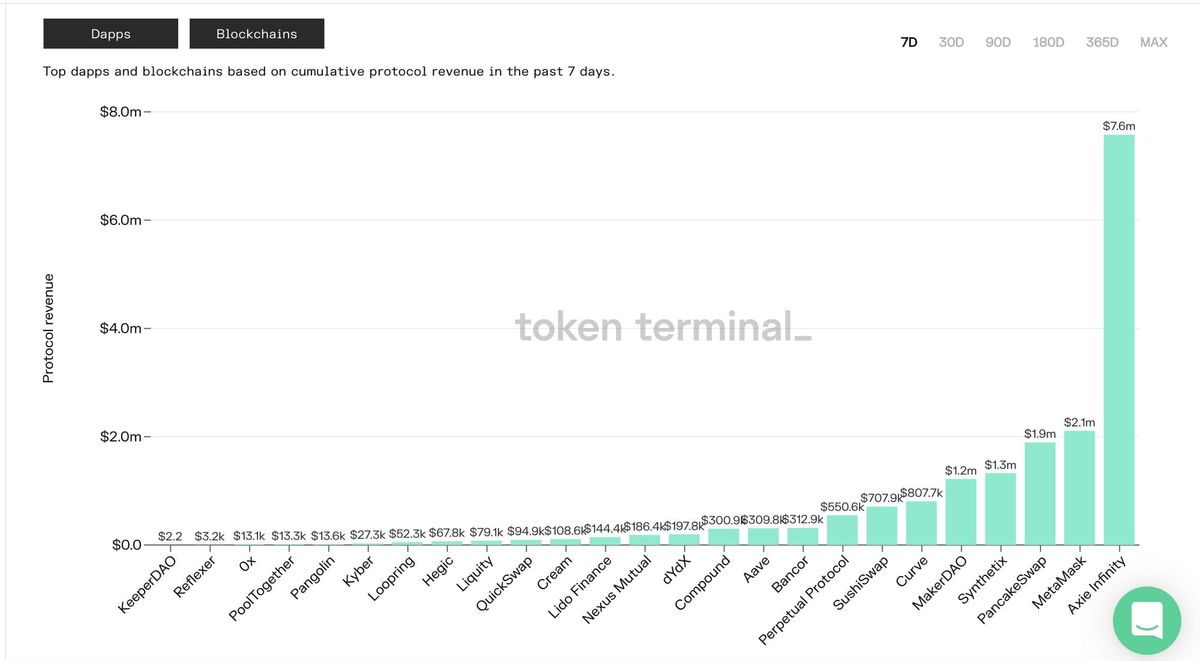Open the Intercom chat bubble
This screenshot has height=661, width=1200.
point(1146,620)
